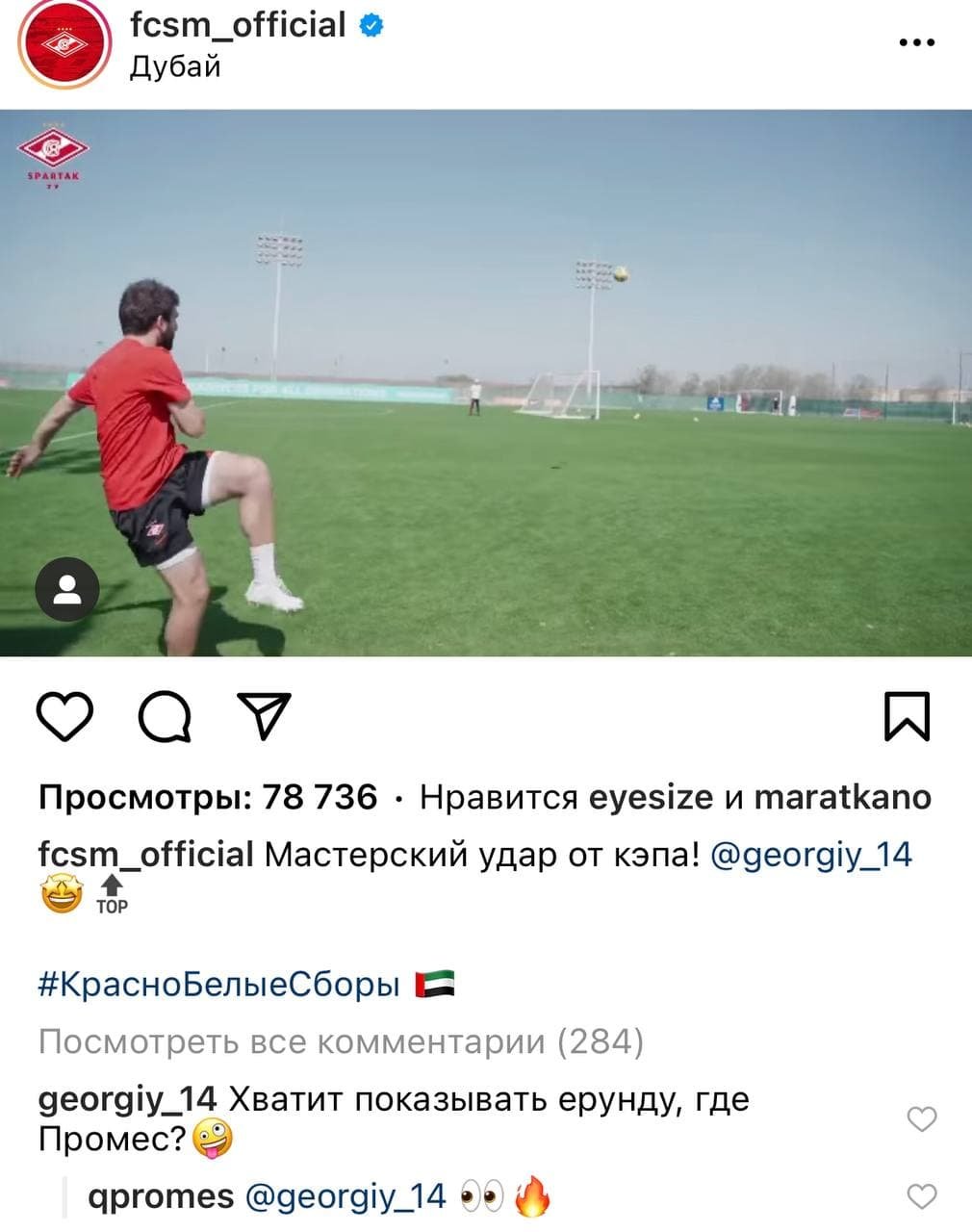Open georgiy_14 commenter username
The width and height of the screenshot is (972, 1232).
pos(128,1100)
